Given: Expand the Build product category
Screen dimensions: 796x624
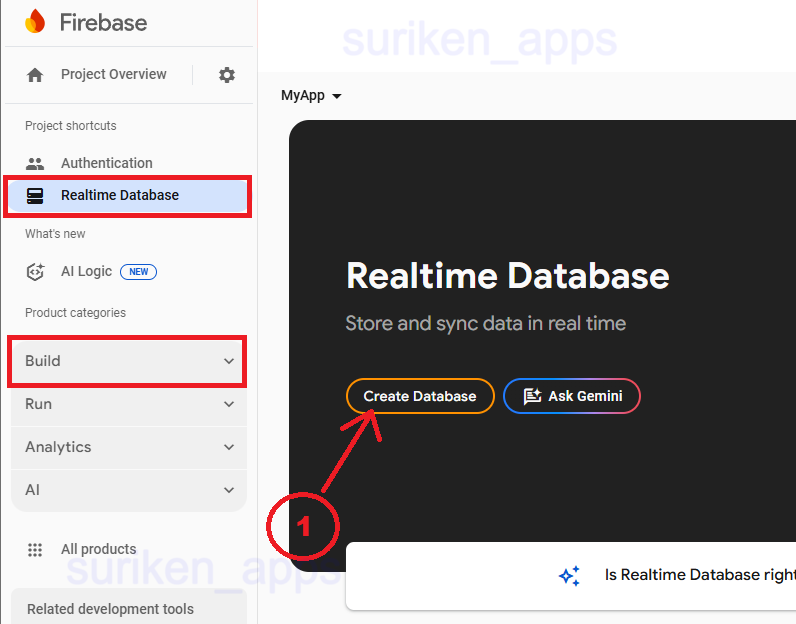Looking at the screenshot, I should pos(128,361).
